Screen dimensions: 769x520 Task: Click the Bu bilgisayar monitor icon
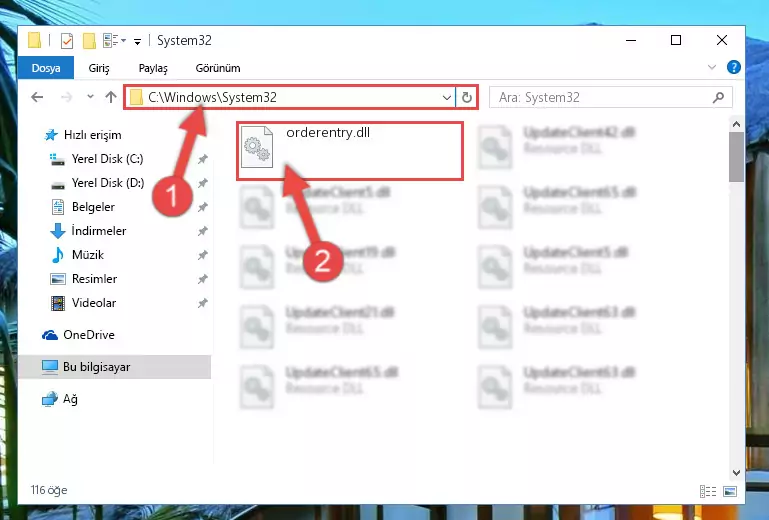[x=50, y=367]
